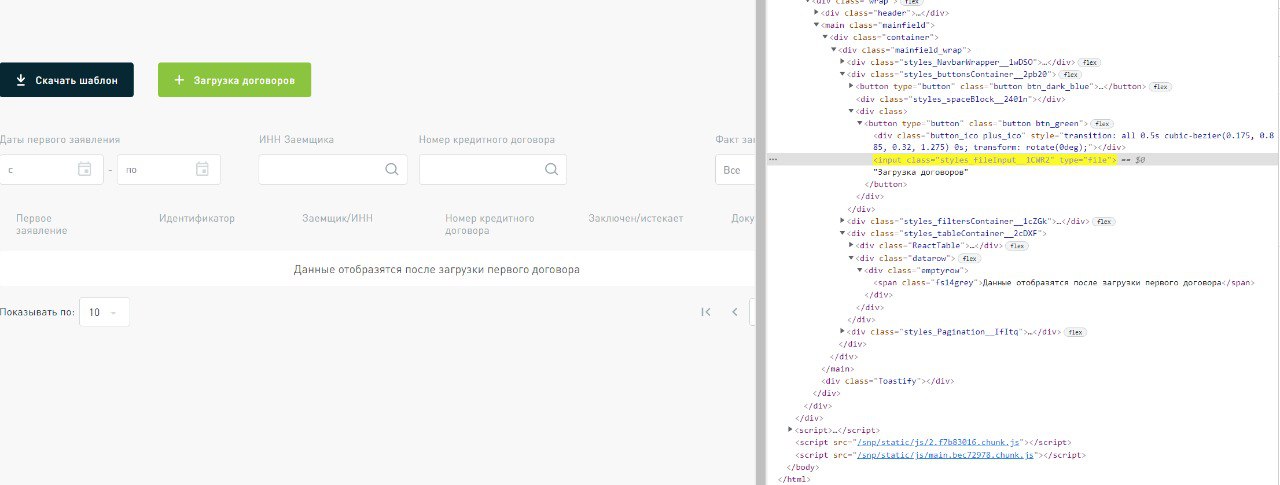Image resolution: width=1280 pixels, height=485 pixels.
Task: Click the Идентификатор column header
Action: tap(197, 218)
